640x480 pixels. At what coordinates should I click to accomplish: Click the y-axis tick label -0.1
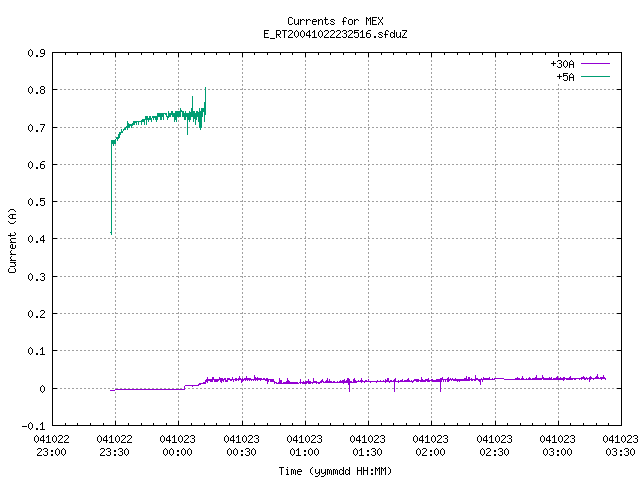(33, 426)
